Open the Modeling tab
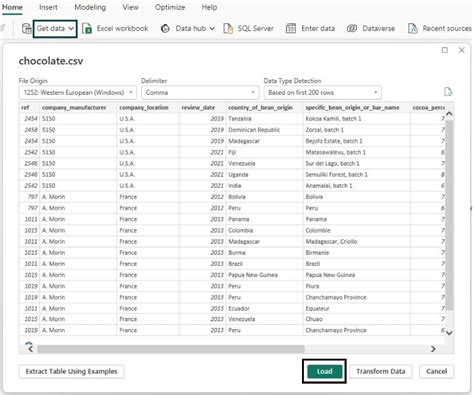 coord(90,7)
